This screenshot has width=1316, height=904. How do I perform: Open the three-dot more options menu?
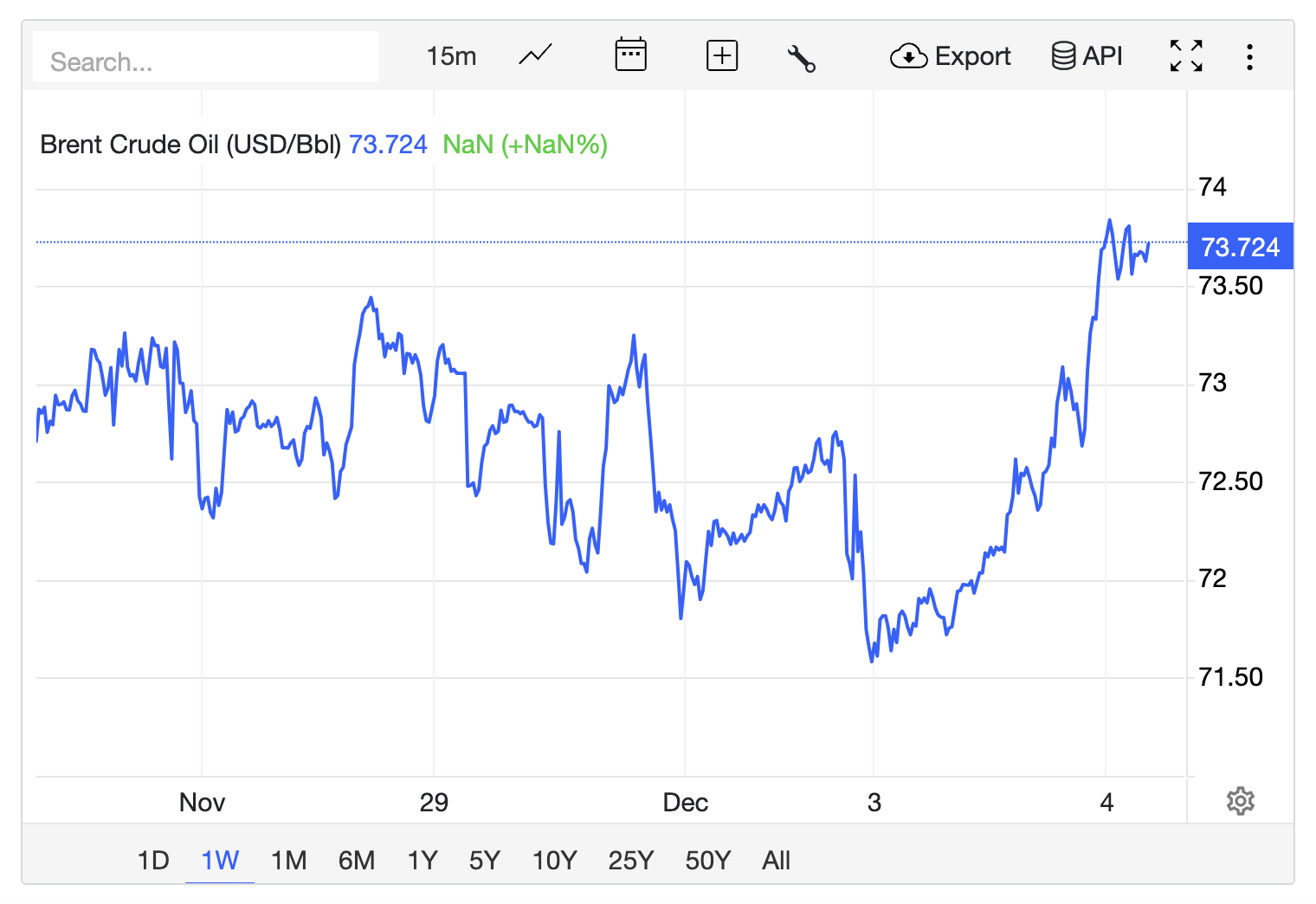(1249, 57)
